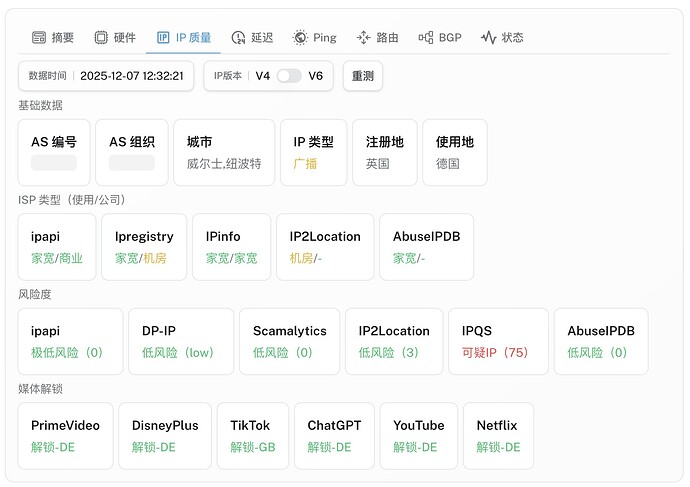The image size is (690, 487).
Task: Select the AS 编号 card
Action: click(x=54, y=152)
